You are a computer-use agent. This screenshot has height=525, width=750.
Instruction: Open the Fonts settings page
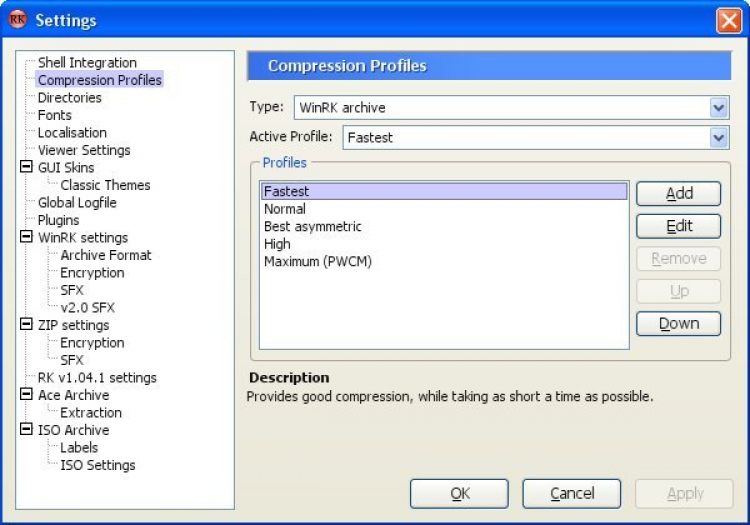[55, 115]
